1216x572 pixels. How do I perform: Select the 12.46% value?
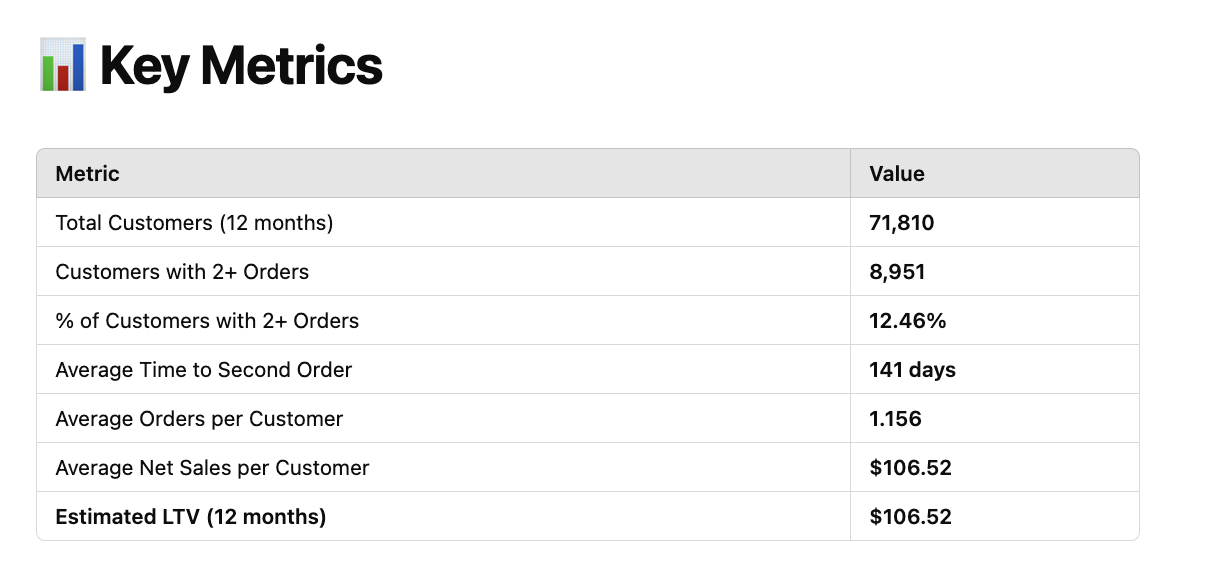(908, 321)
